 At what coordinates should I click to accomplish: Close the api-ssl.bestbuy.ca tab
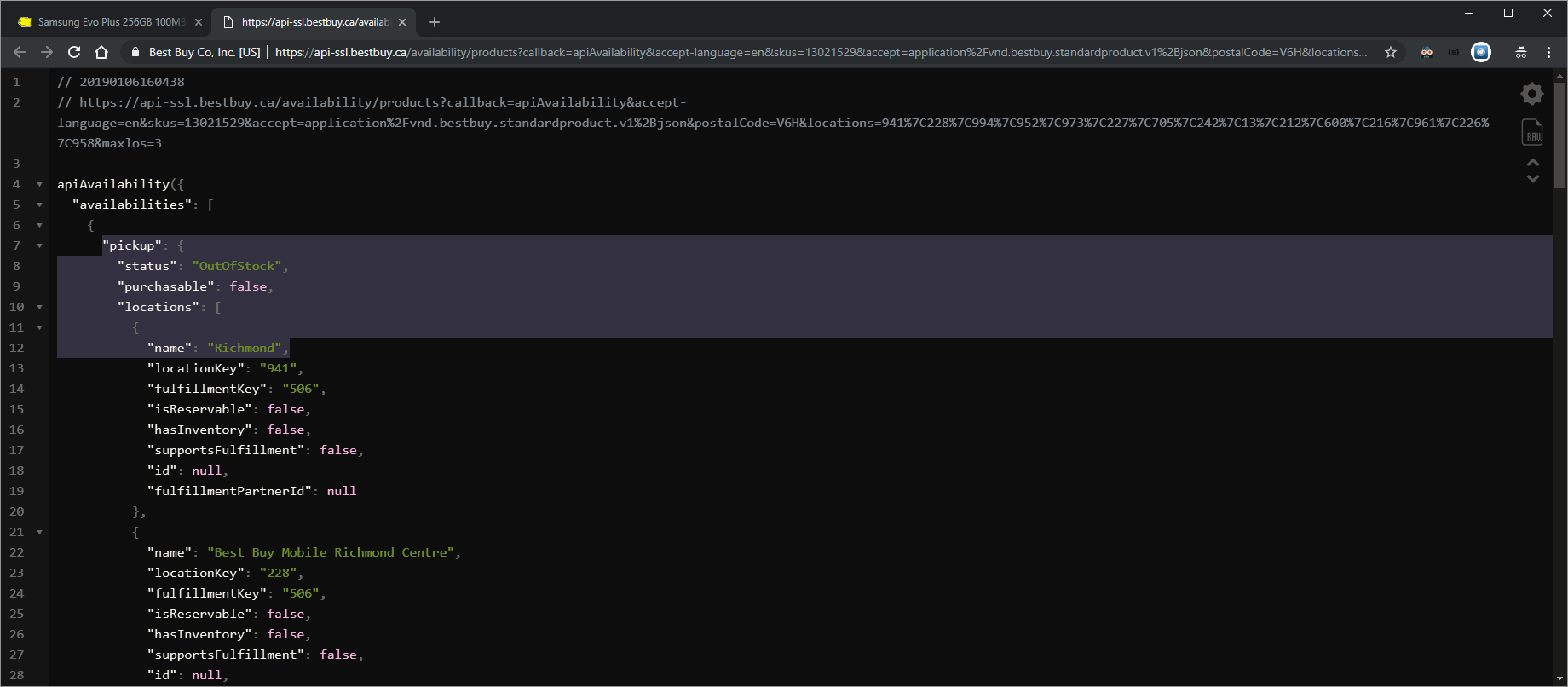point(402,22)
